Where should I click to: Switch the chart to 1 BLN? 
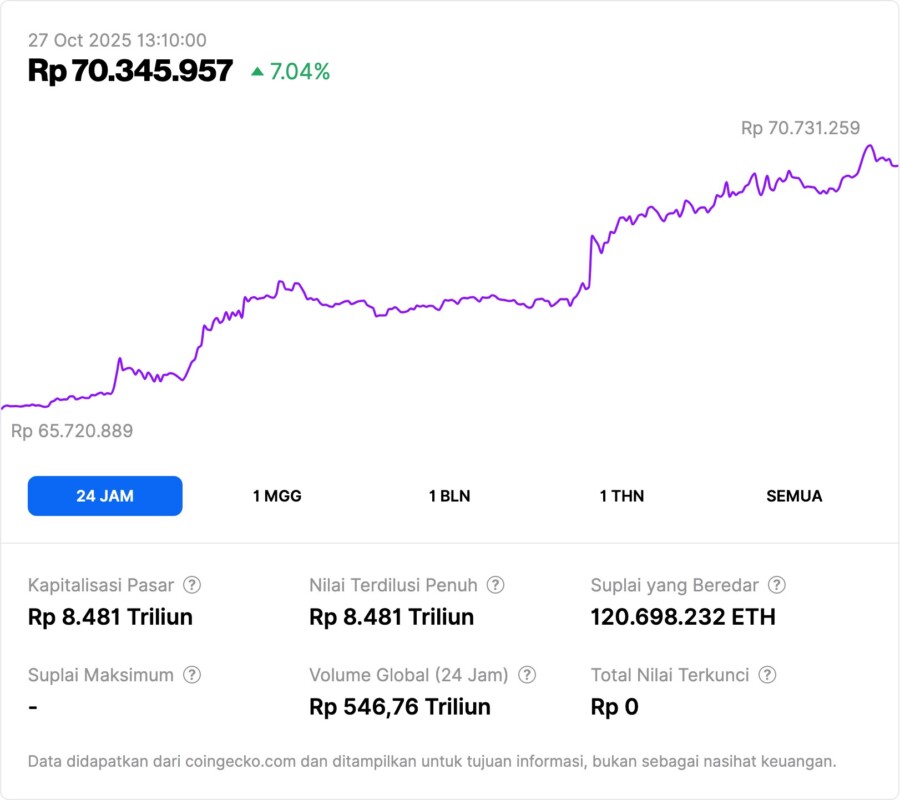click(449, 496)
